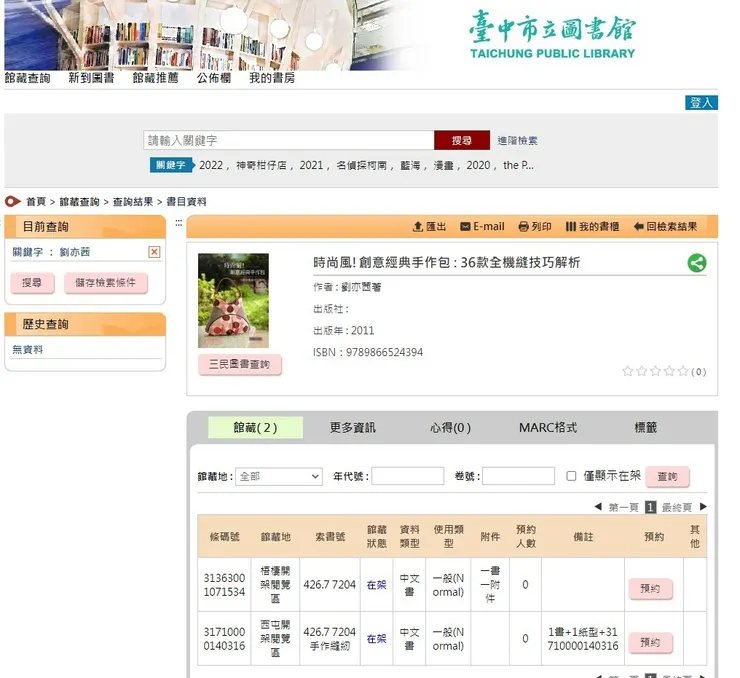Click the barcode 31363001071534 cell
Image resolution: width=740 pixels, height=678 pixels.
(x=224, y=585)
